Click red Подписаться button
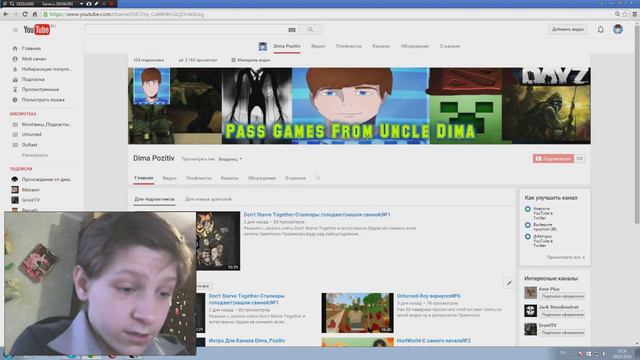The image size is (640, 360). coord(553,158)
